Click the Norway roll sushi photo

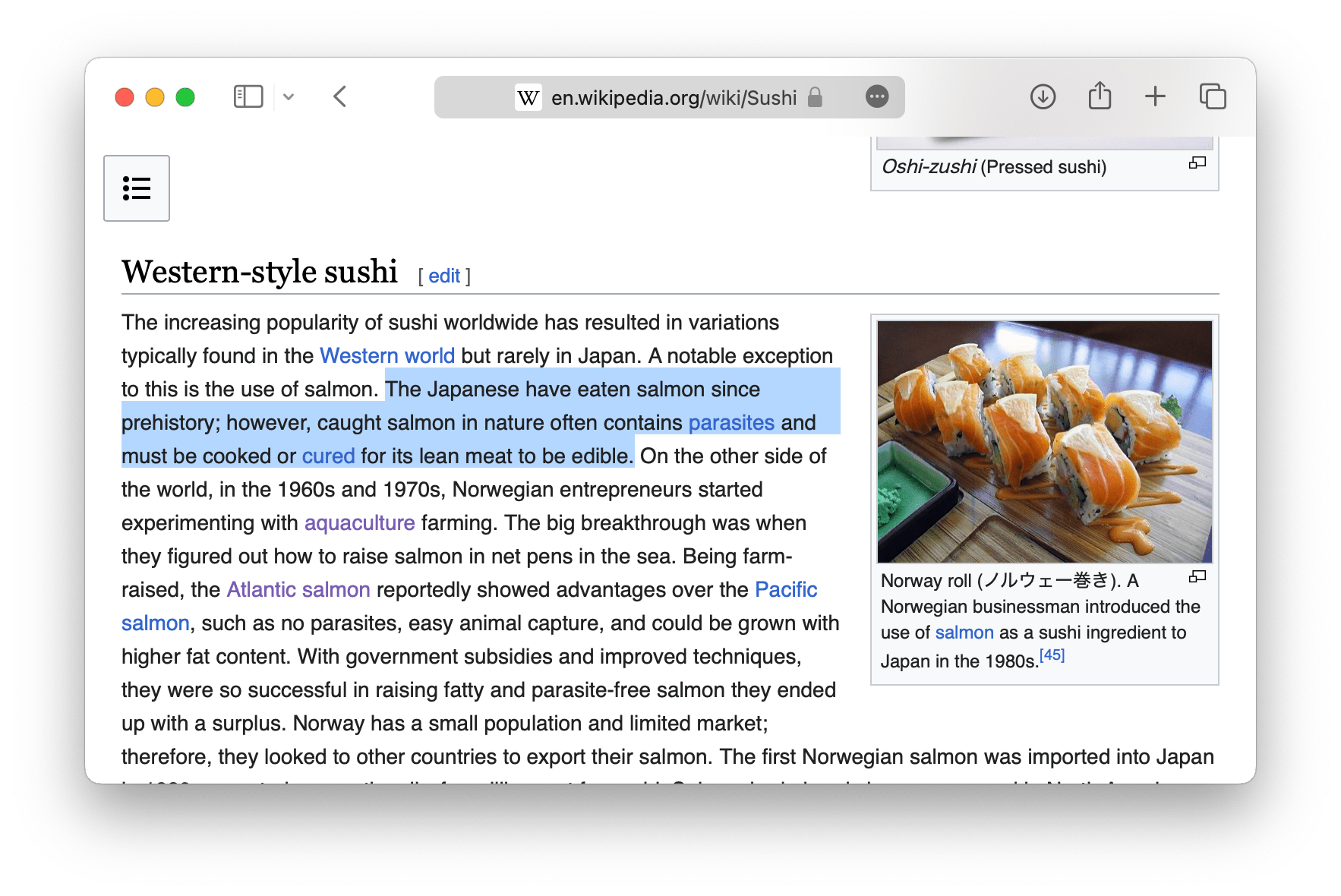point(1044,440)
